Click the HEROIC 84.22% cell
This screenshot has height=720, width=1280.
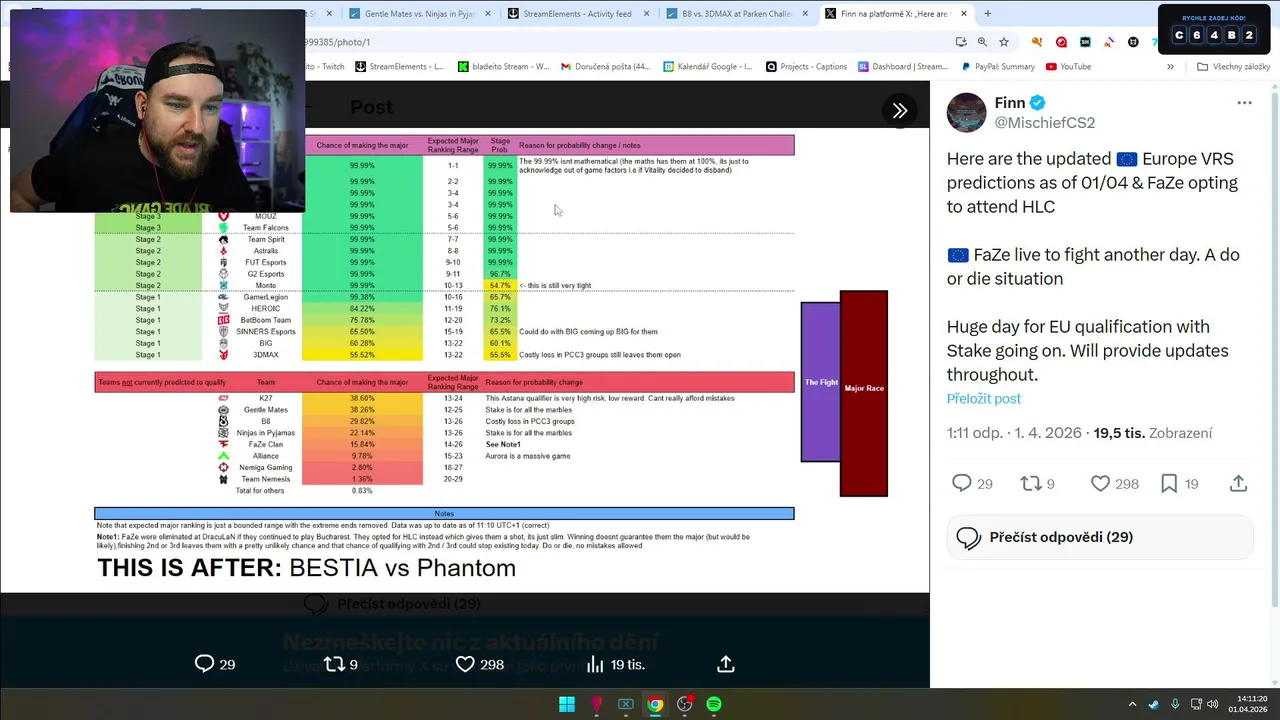362,308
